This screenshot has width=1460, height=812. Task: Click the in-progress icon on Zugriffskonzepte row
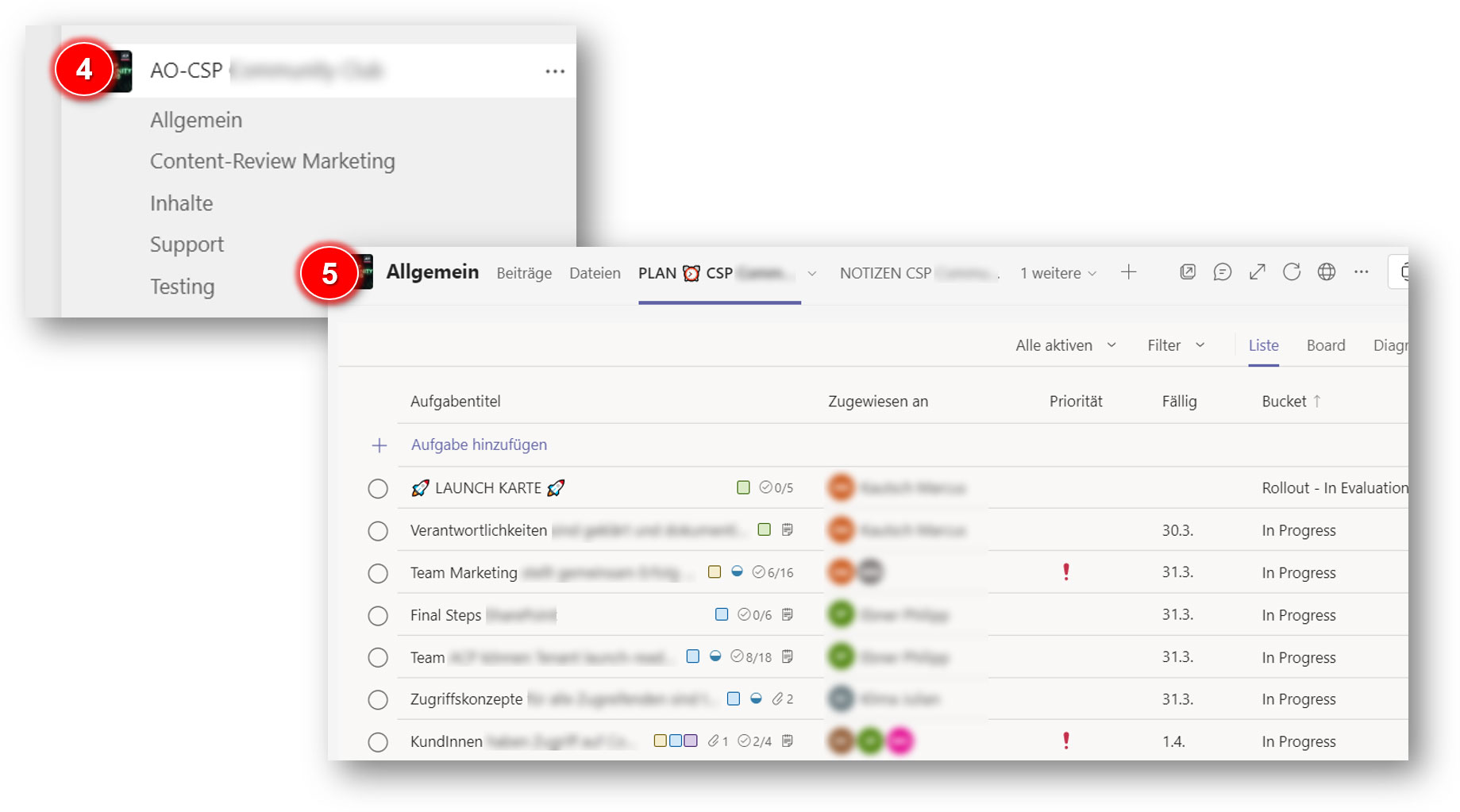click(756, 698)
